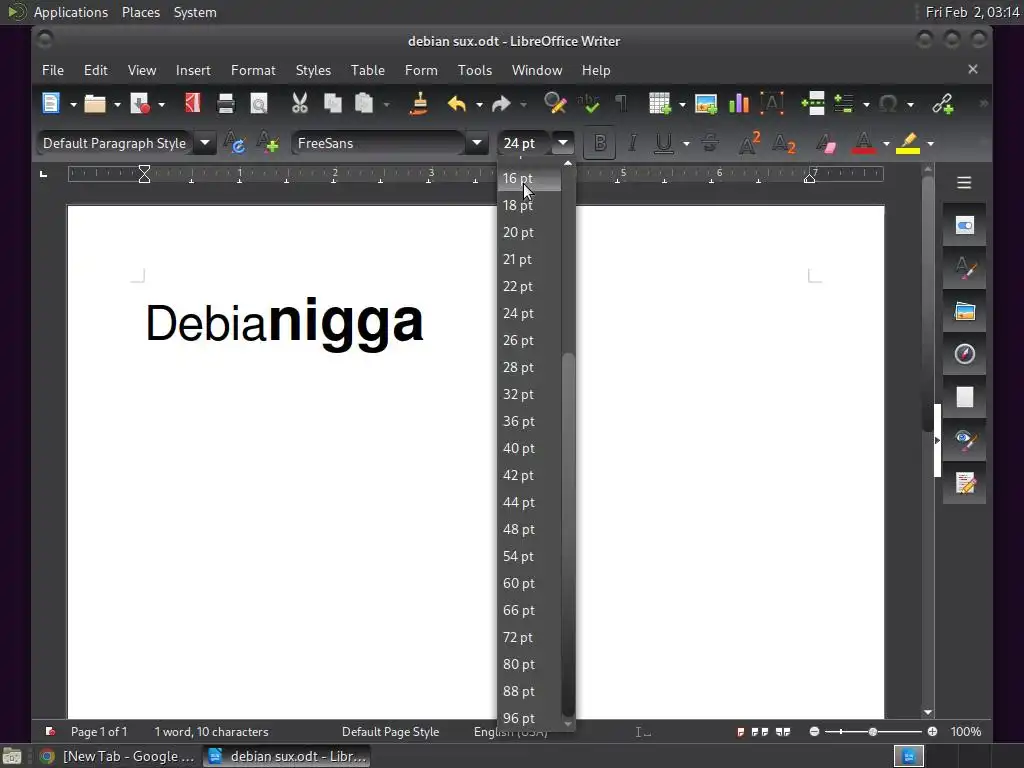The image size is (1024, 768).
Task: Open sidebar settings hamburger menu
Action: point(964,183)
